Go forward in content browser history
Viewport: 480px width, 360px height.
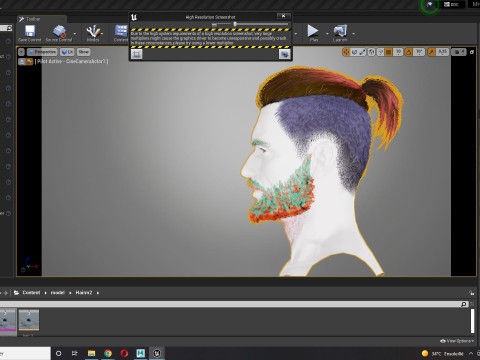[5, 293]
